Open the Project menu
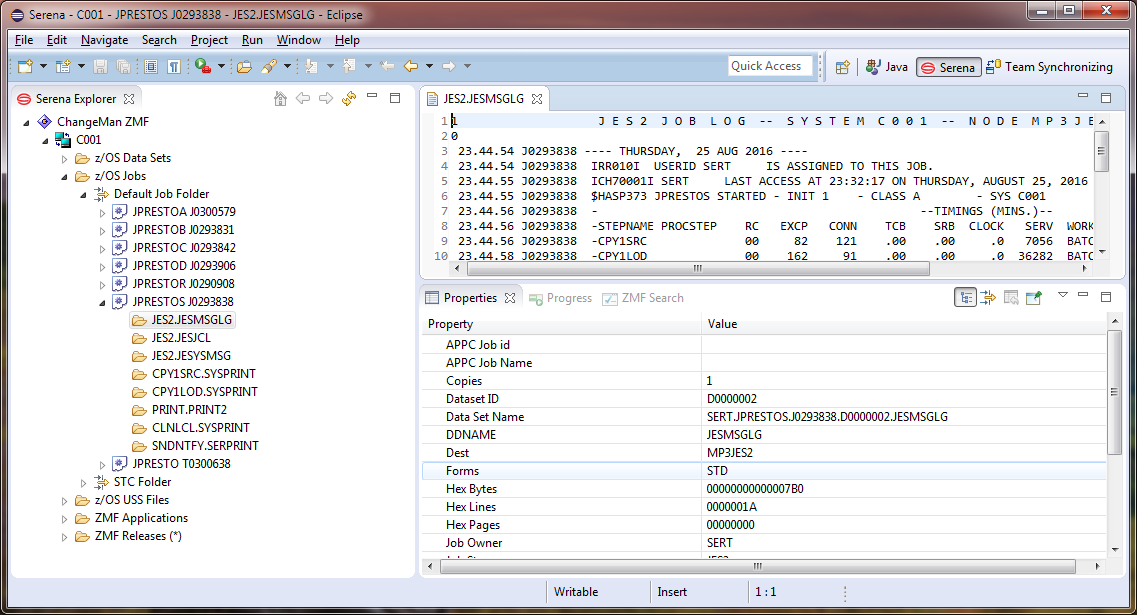Screen dimensions: 1137x615 click(209, 40)
